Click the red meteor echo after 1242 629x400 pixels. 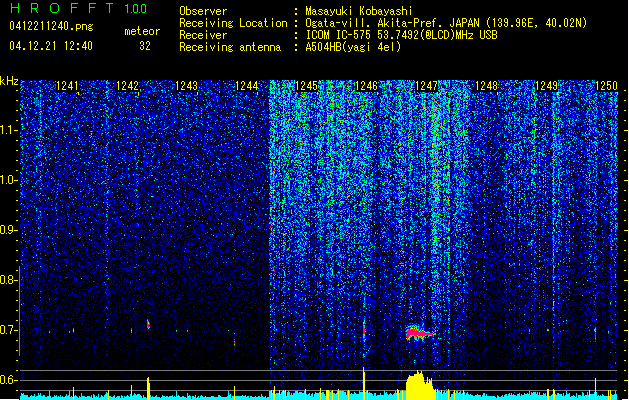(x=148, y=324)
